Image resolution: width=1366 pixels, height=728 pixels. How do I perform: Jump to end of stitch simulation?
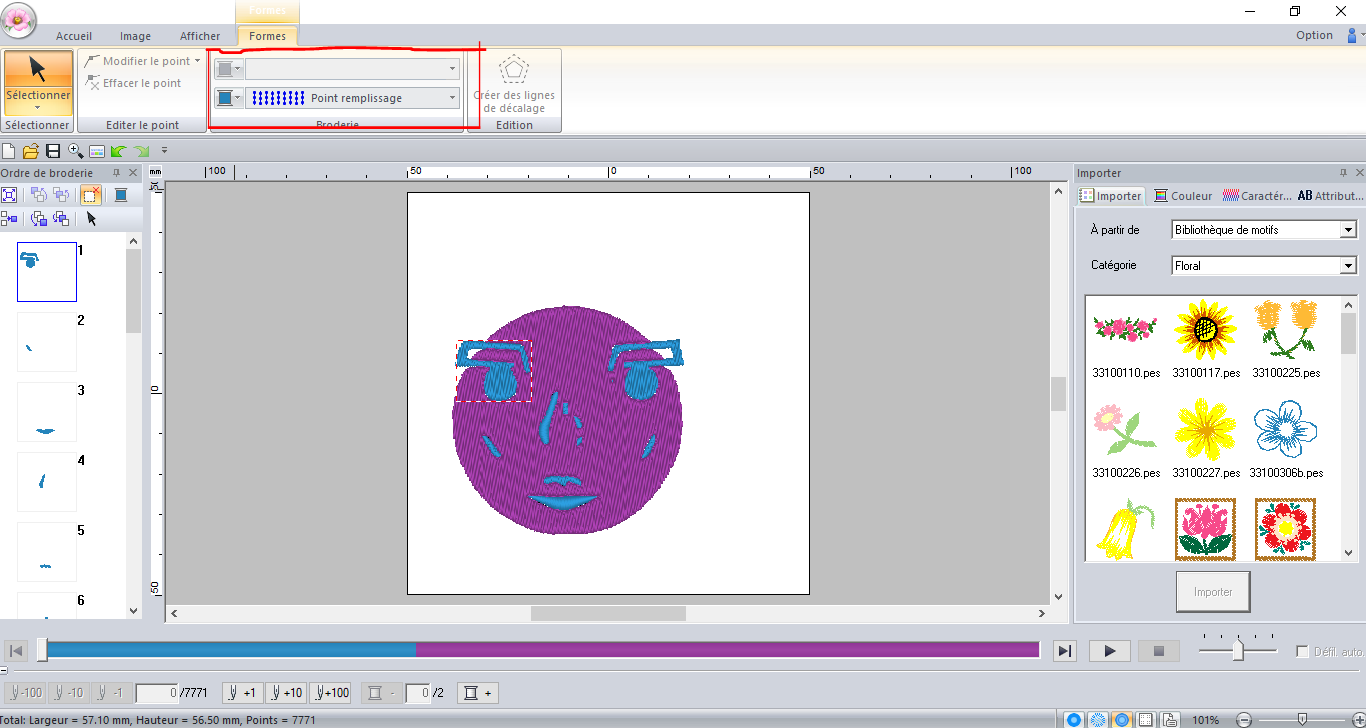1065,651
